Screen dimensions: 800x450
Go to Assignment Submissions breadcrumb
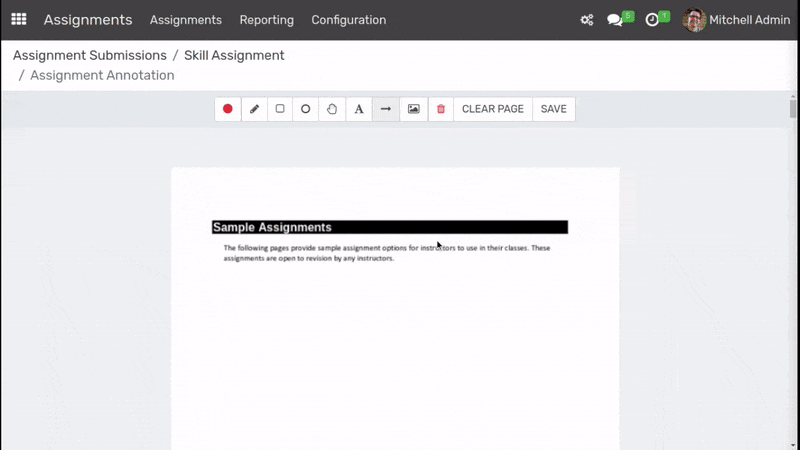89,56
